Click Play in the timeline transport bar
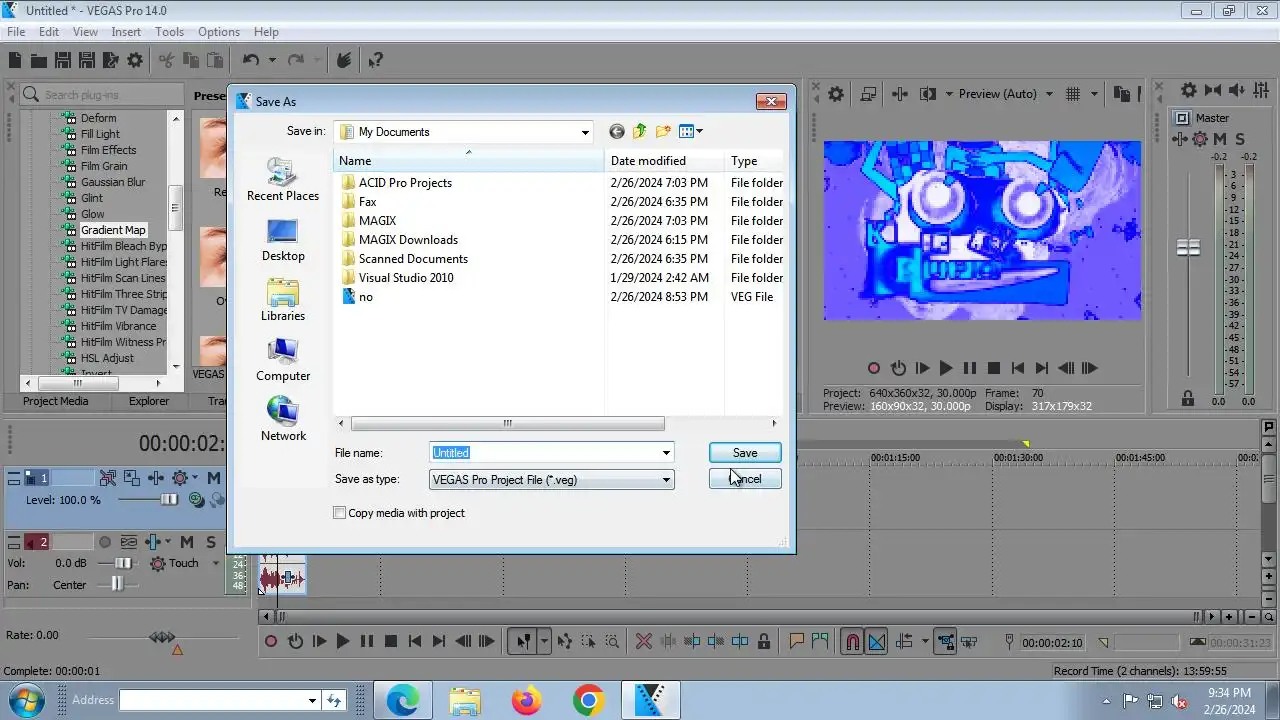Screen dimensions: 1280x720 [343, 642]
